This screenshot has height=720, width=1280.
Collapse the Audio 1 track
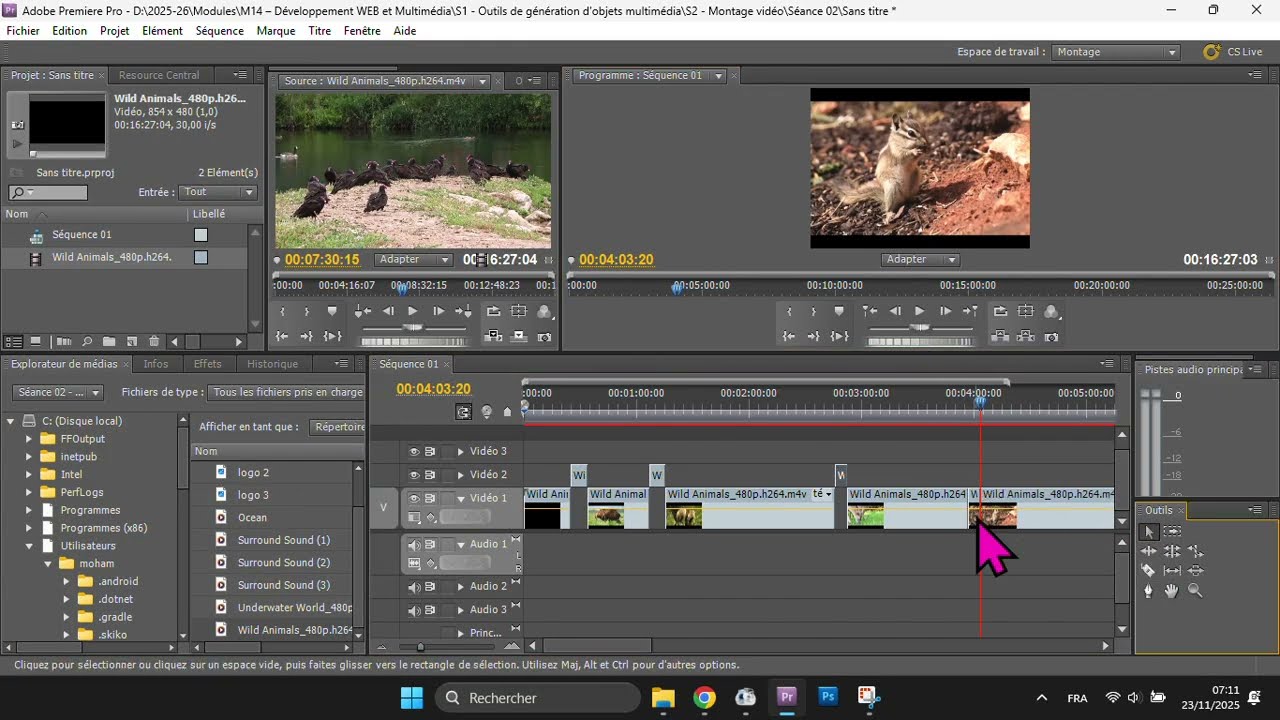(461, 544)
